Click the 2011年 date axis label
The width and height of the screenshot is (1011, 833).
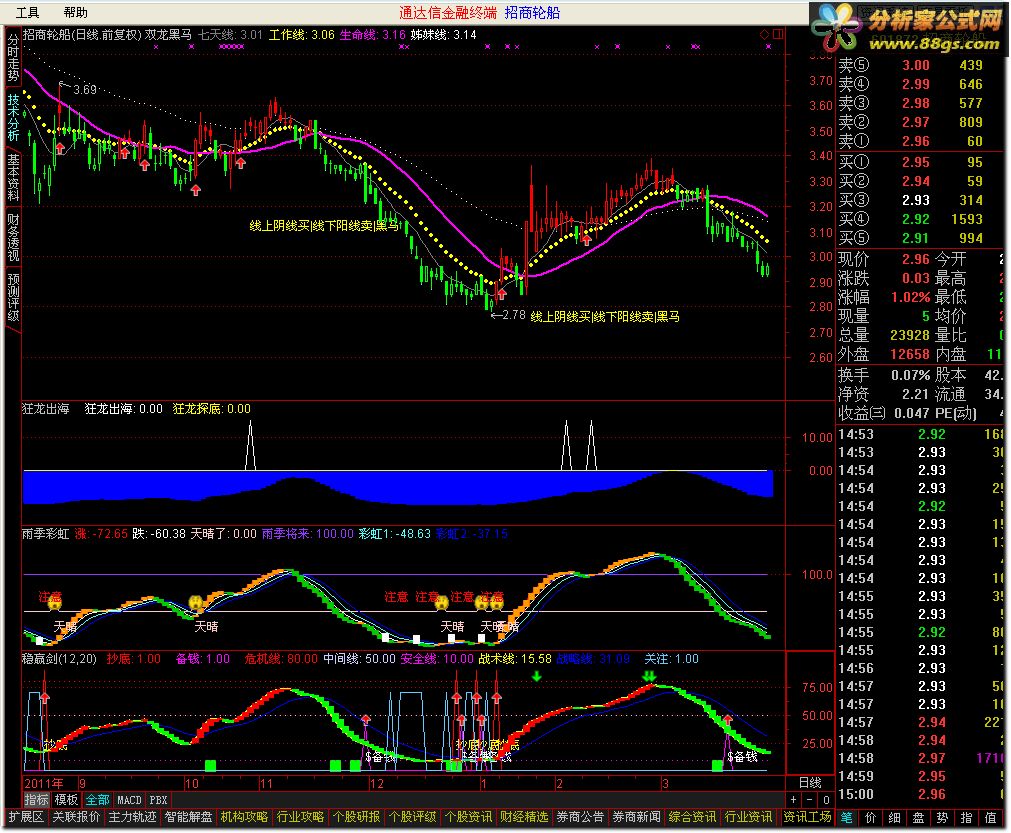click(x=44, y=783)
